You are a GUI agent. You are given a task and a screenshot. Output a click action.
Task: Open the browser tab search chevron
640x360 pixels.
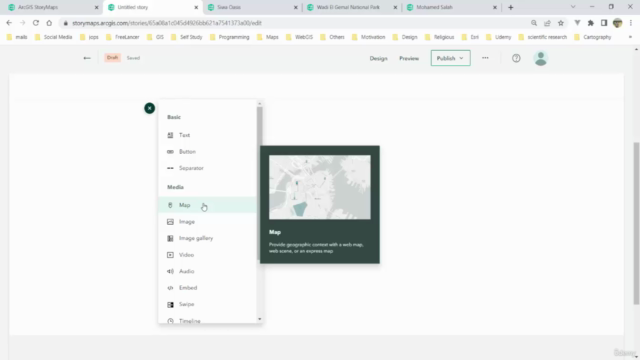click(573, 7)
